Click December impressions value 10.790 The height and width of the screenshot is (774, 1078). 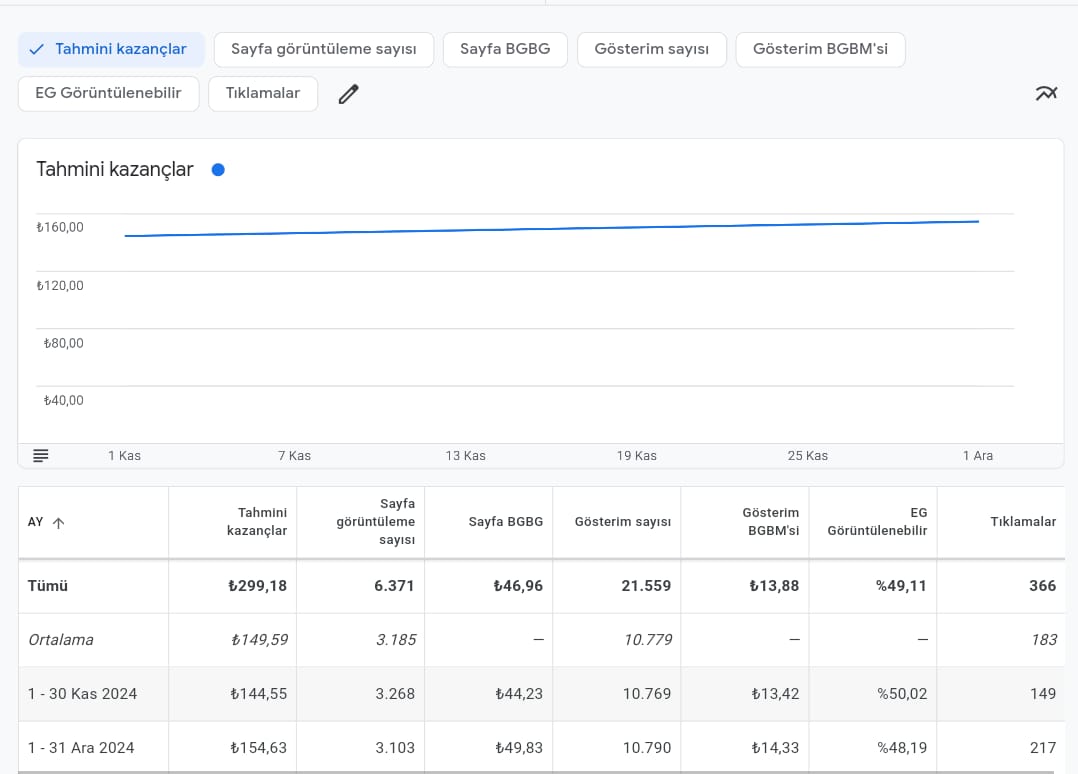646,747
